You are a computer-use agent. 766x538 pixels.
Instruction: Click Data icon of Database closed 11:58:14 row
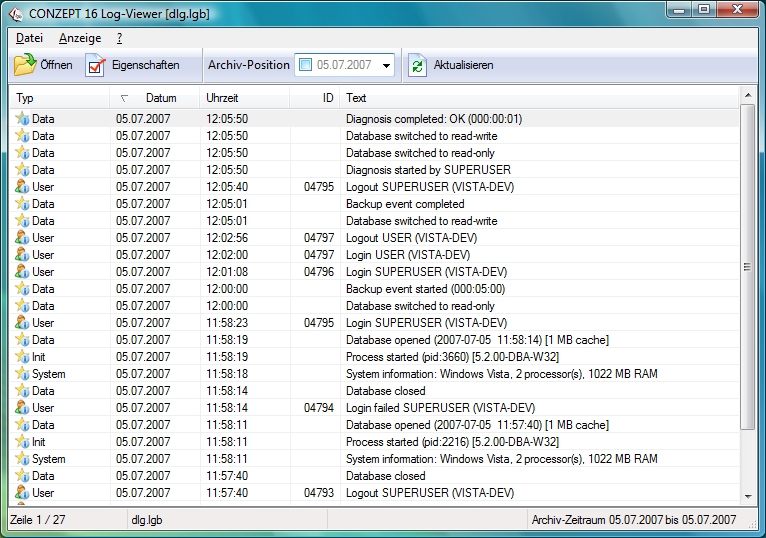point(22,391)
